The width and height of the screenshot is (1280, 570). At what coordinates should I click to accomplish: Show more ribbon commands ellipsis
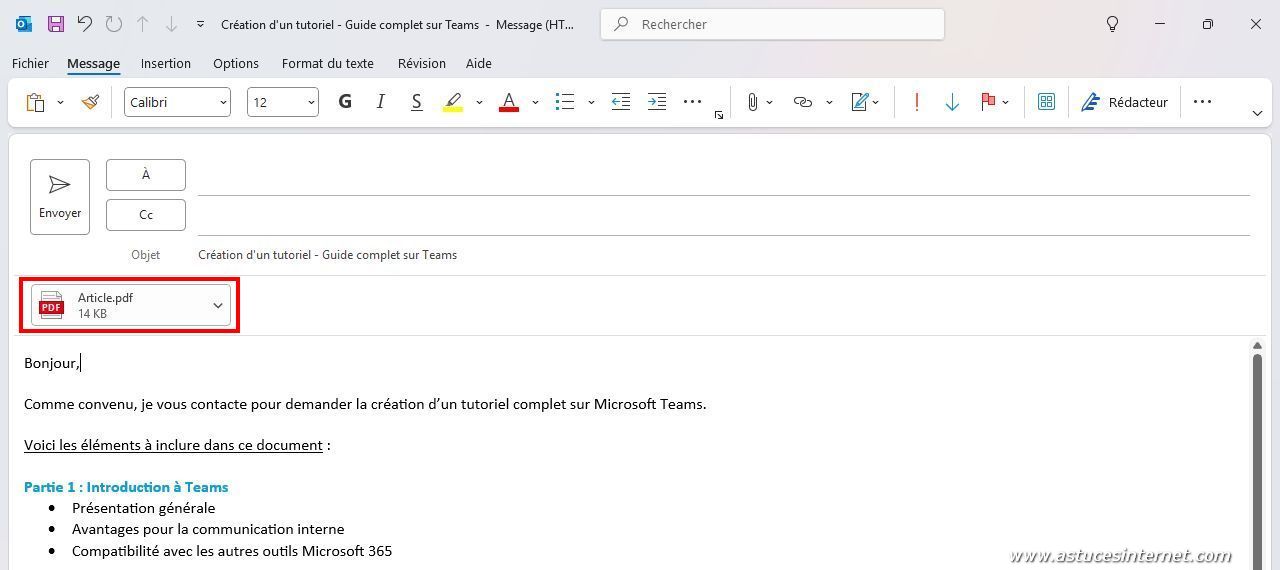click(x=1202, y=102)
